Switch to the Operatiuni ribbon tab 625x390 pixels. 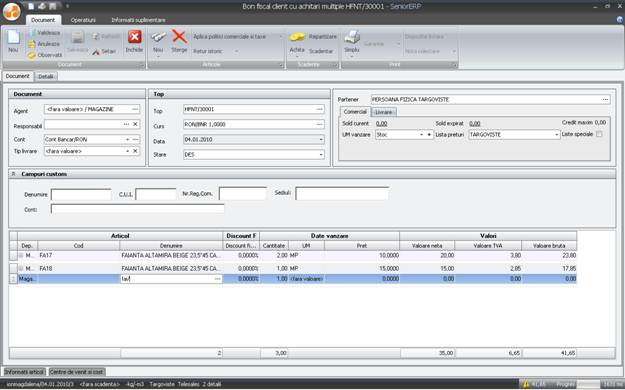(83, 20)
